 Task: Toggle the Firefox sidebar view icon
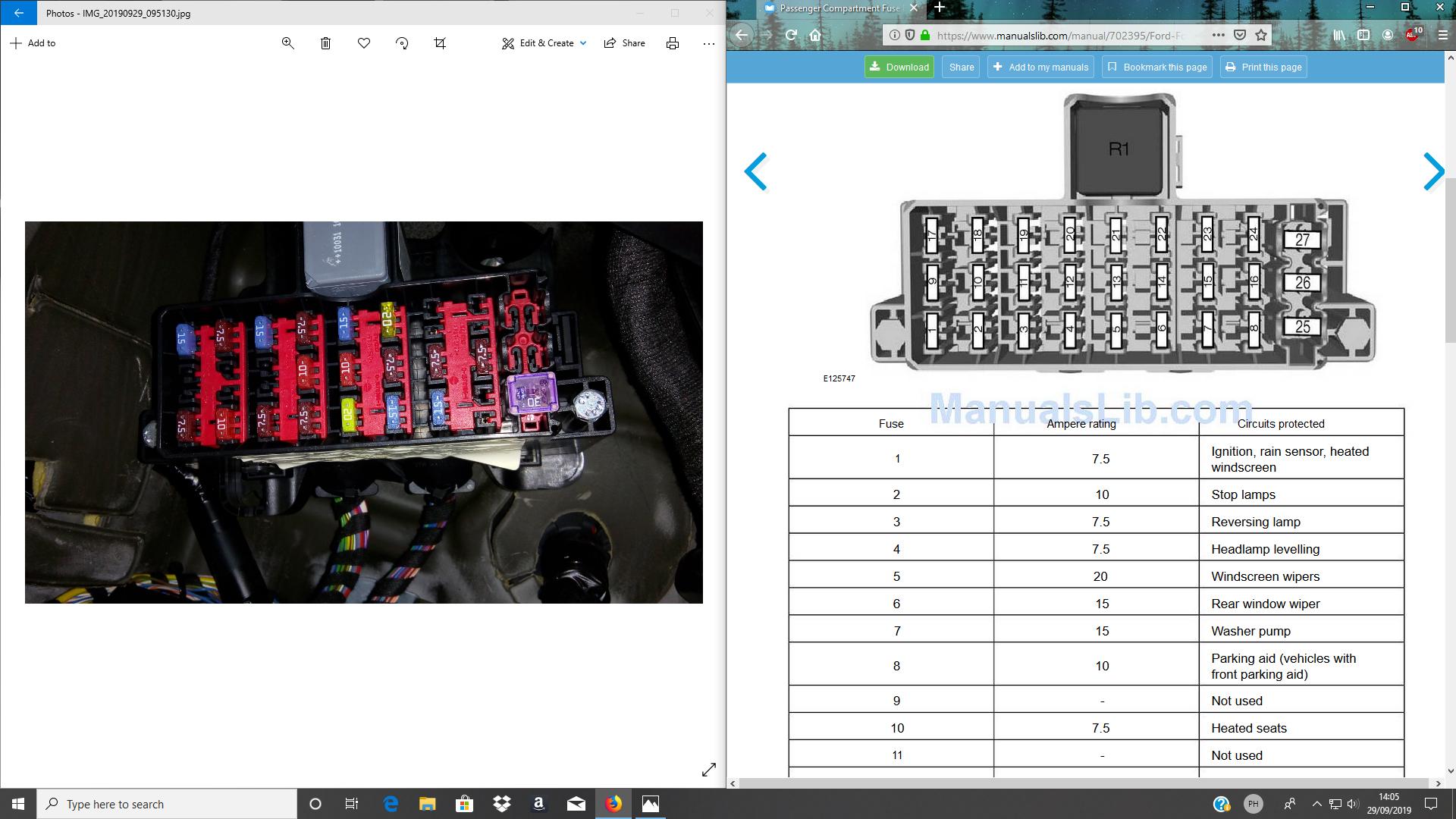[x=1363, y=35]
